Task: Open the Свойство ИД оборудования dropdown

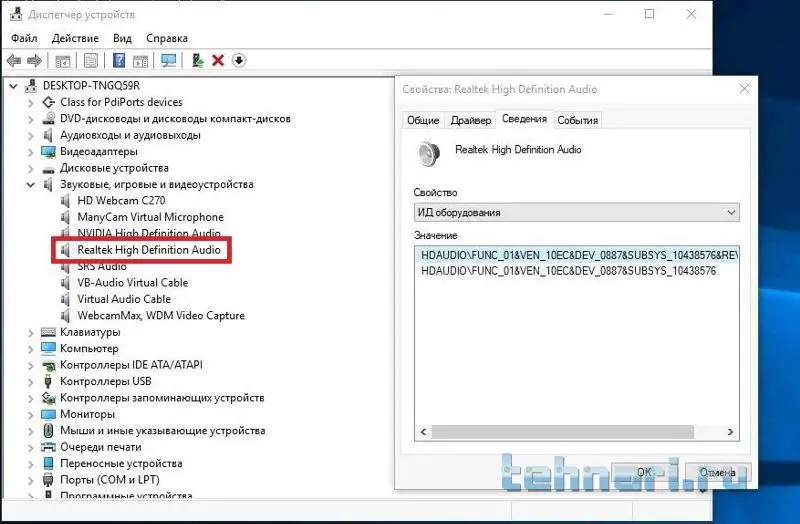Action: (x=577, y=212)
